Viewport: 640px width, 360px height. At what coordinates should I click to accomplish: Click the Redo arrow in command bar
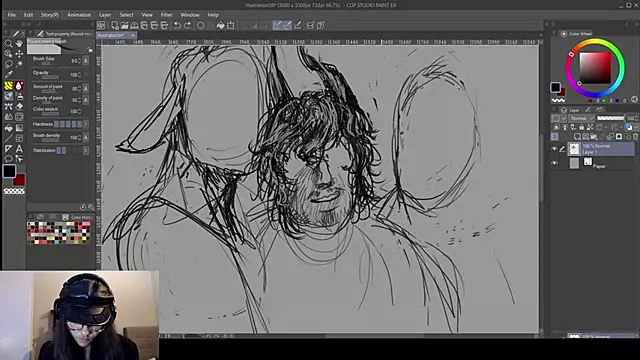coord(187,25)
